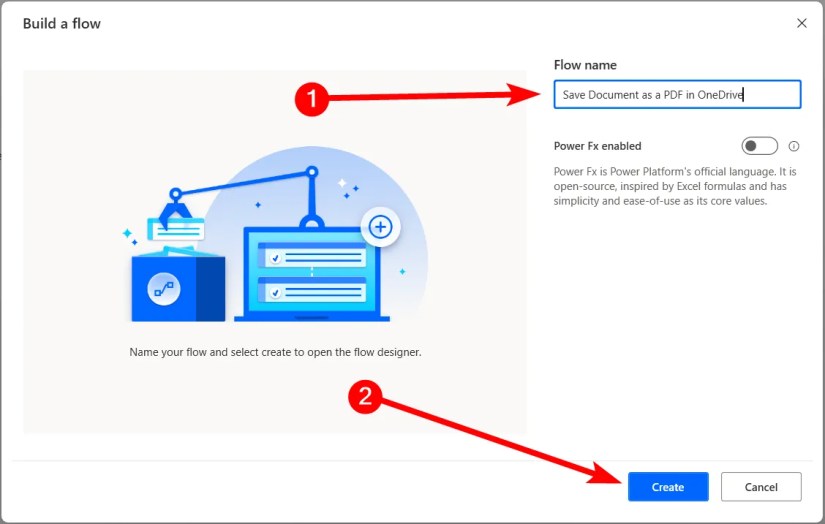Close the Build a flow dialog
Image resolution: width=825 pixels, height=524 pixels.
[801, 23]
